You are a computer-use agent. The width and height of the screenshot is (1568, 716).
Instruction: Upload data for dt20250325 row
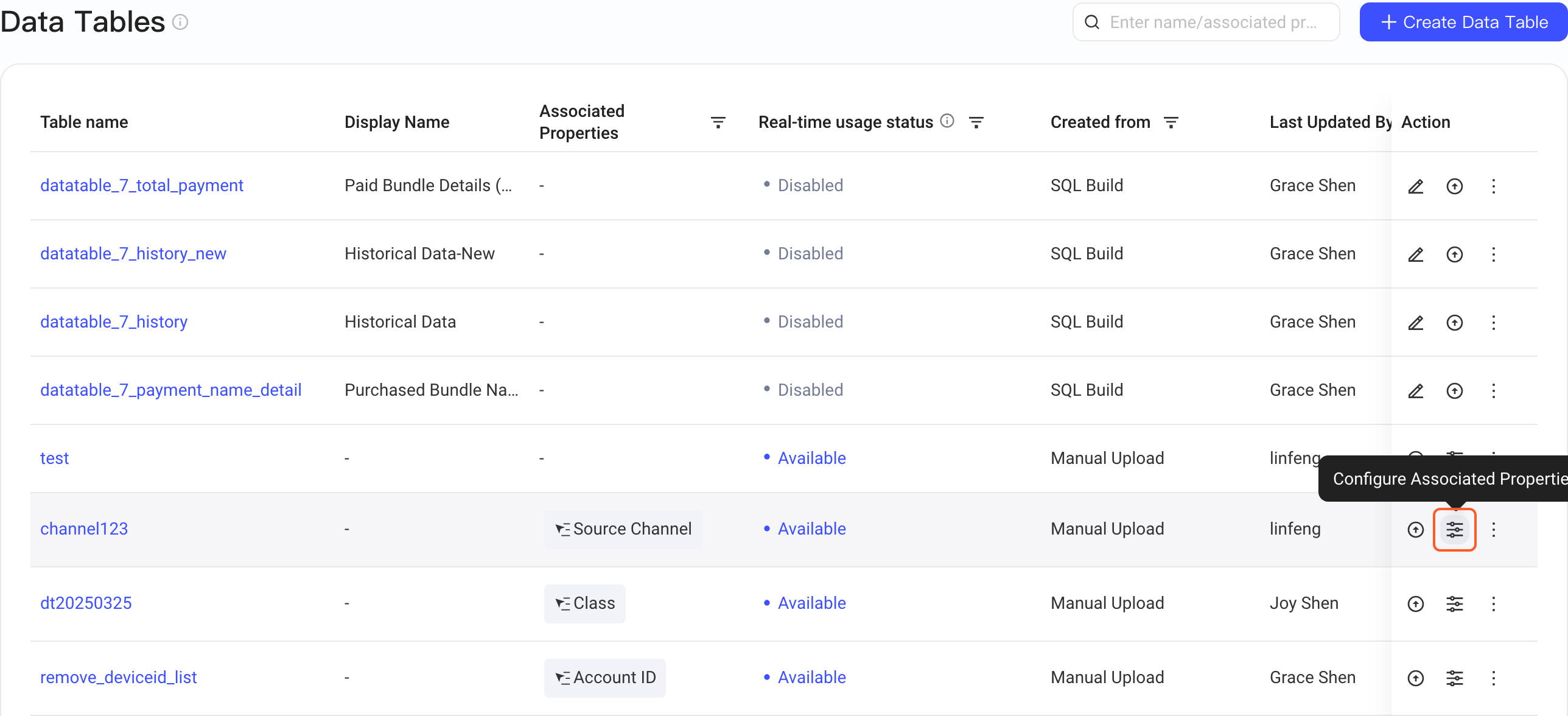click(x=1416, y=604)
